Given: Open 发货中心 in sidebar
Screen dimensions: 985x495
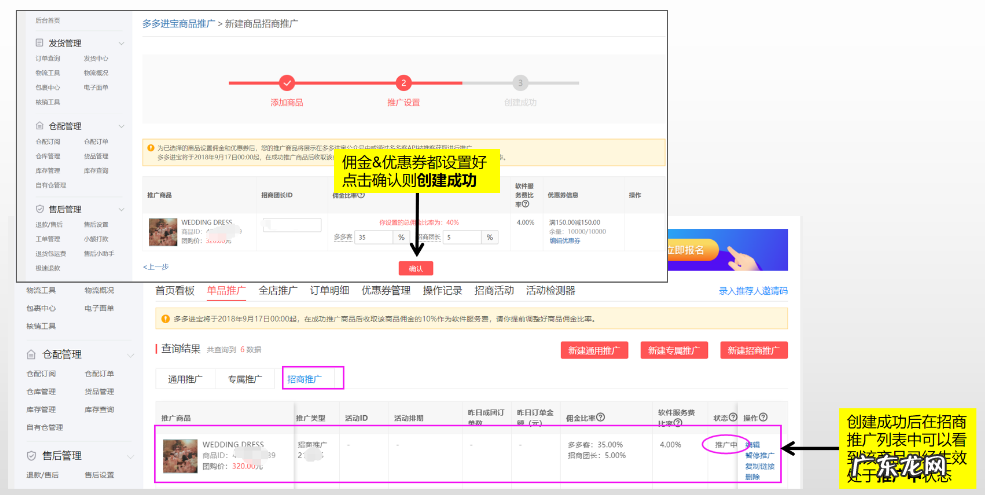Looking at the screenshot, I should pyautogui.click(x=96, y=58).
